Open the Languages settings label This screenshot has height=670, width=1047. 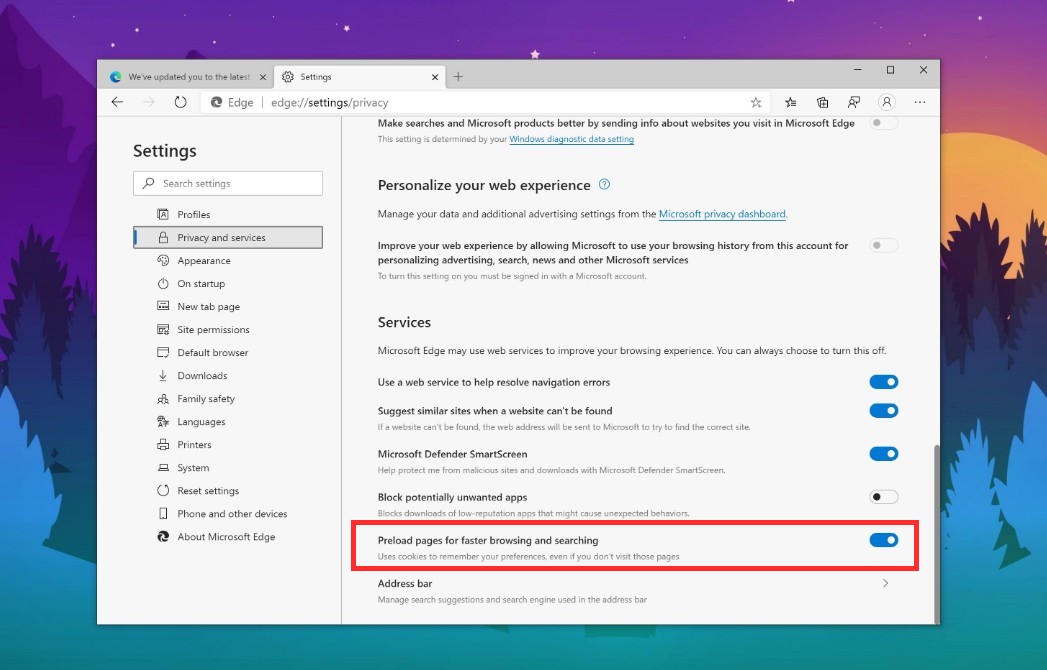201,422
